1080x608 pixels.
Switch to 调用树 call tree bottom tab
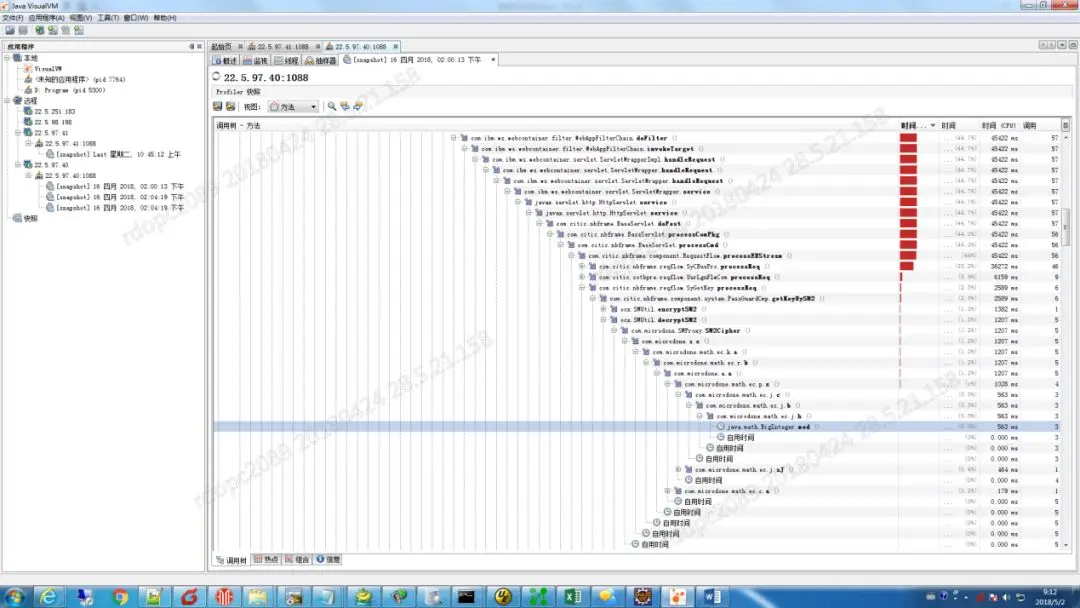click(x=231, y=560)
